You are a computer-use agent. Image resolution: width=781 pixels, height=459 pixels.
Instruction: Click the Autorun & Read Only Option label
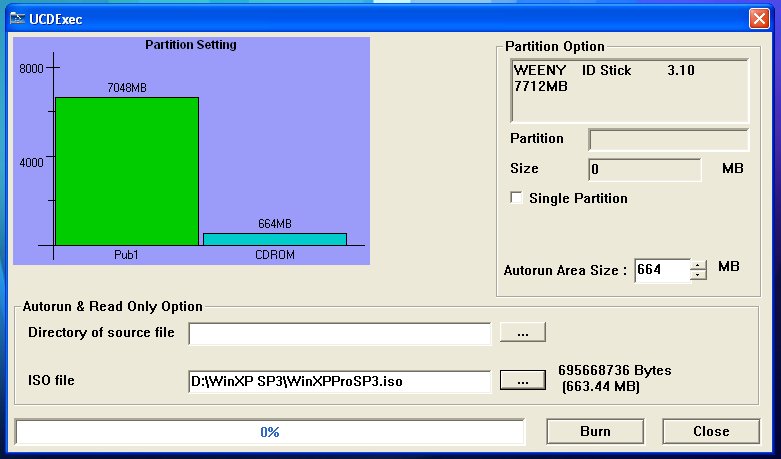[113, 306]
